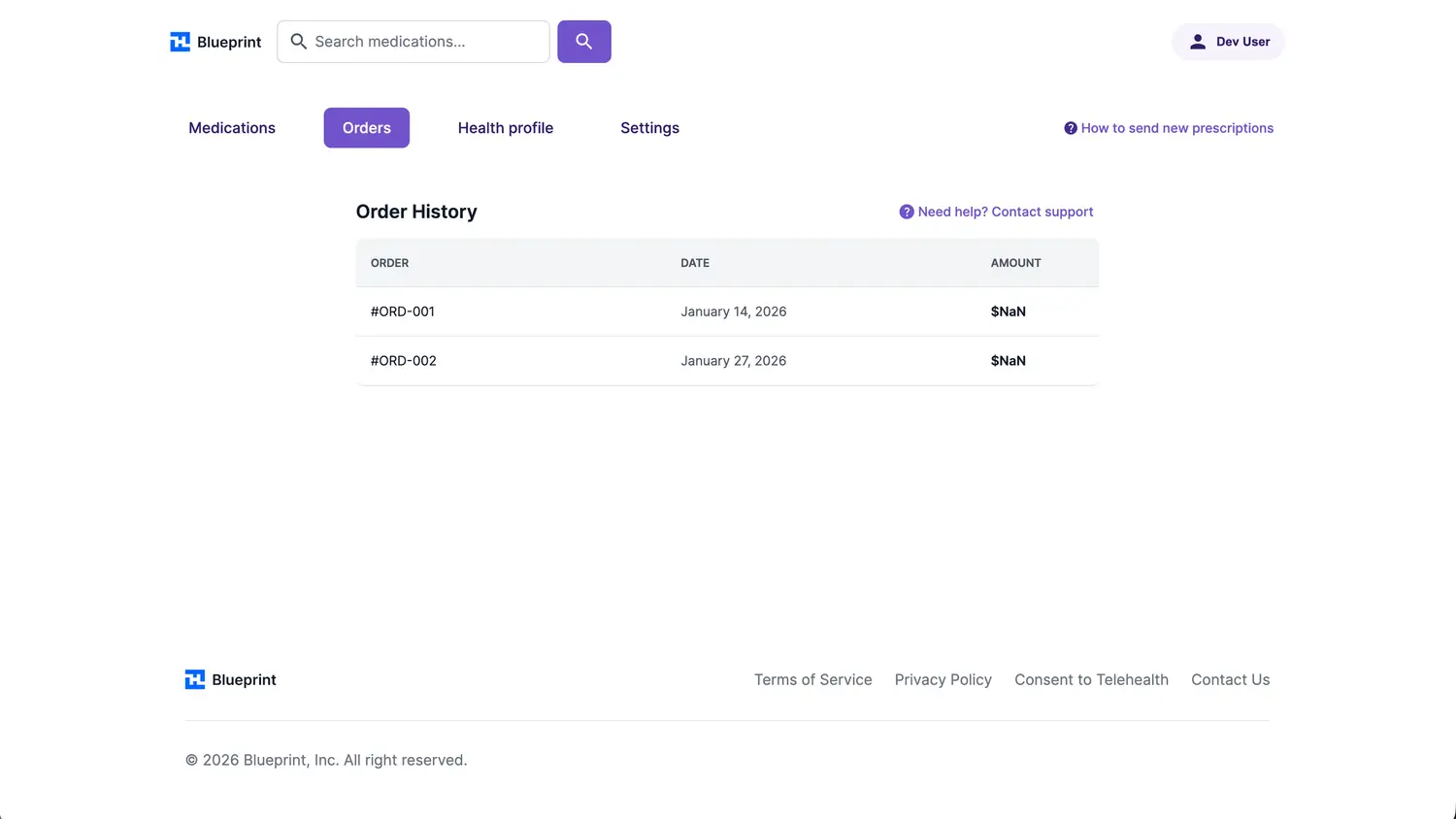Type in the Search medications field
This screenshot has width=1456, height=819.
(427, 42)
